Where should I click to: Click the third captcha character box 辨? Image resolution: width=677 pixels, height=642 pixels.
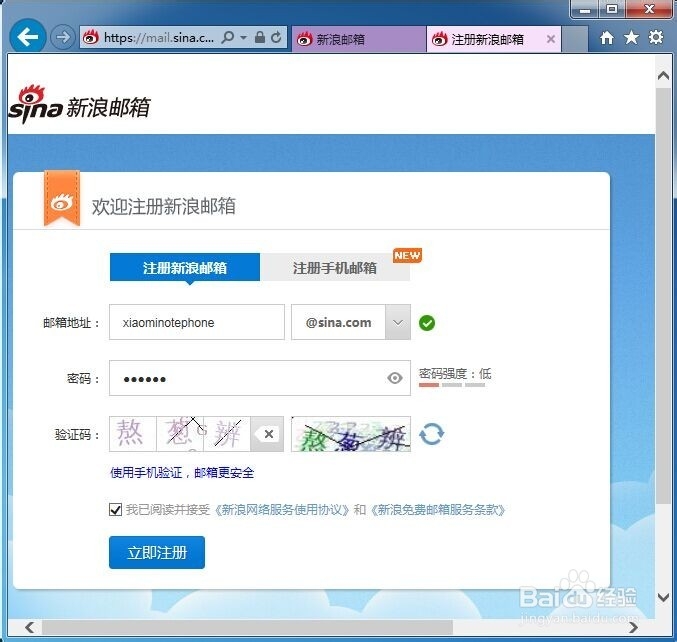tap(227, 434)
